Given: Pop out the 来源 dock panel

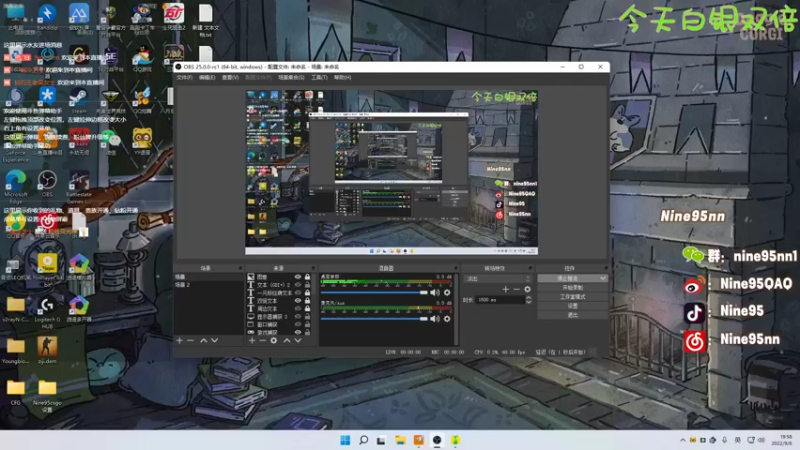Looking at the screenshot, I should pyautogui.click(x=312, y=268).
